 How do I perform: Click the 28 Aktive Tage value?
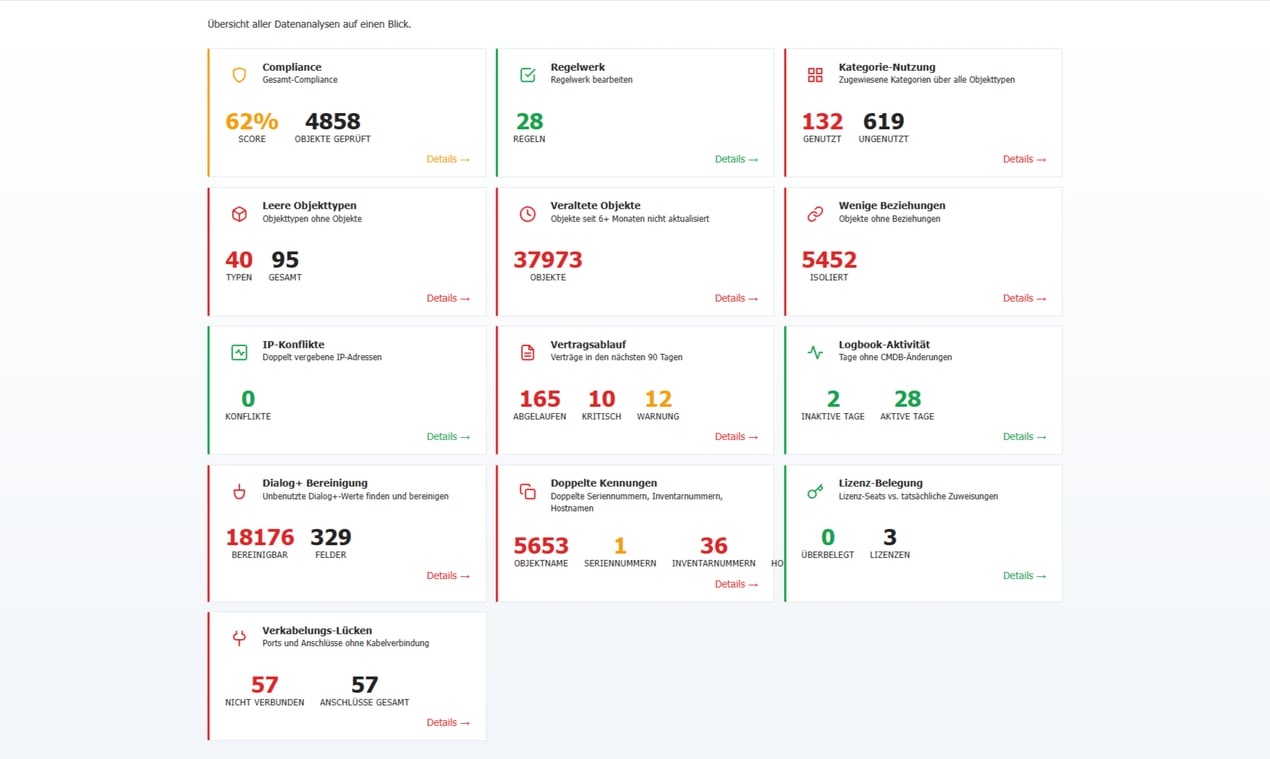tap(907, 398)
